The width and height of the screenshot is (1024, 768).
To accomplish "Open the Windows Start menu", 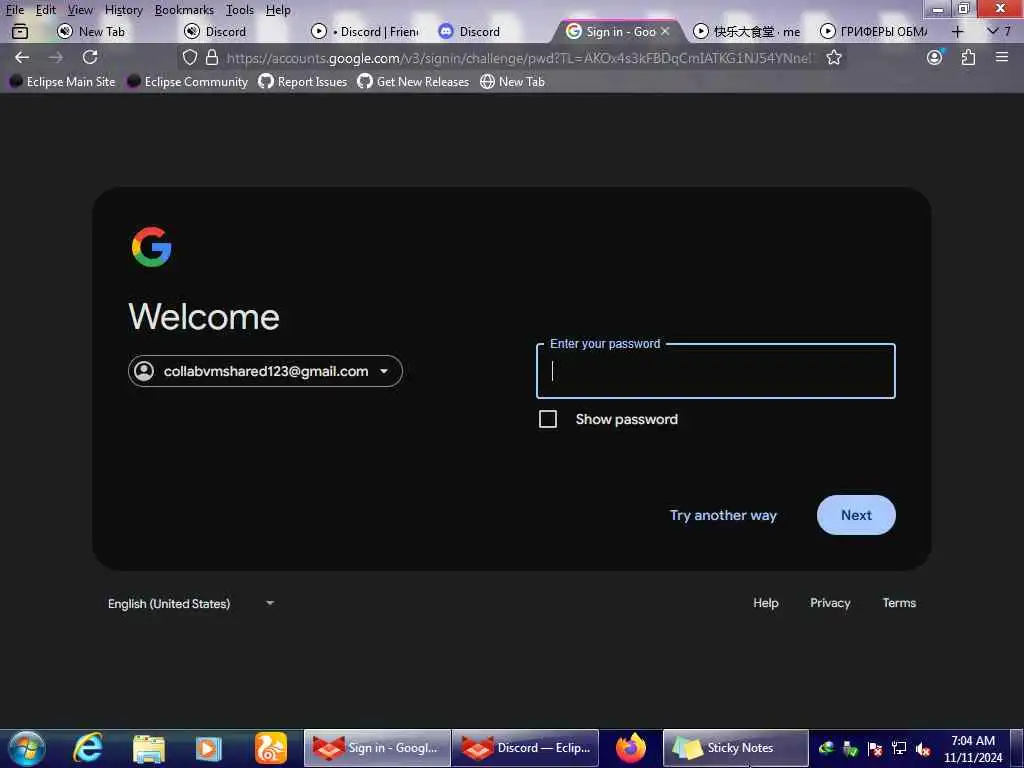I will point(27,748).
